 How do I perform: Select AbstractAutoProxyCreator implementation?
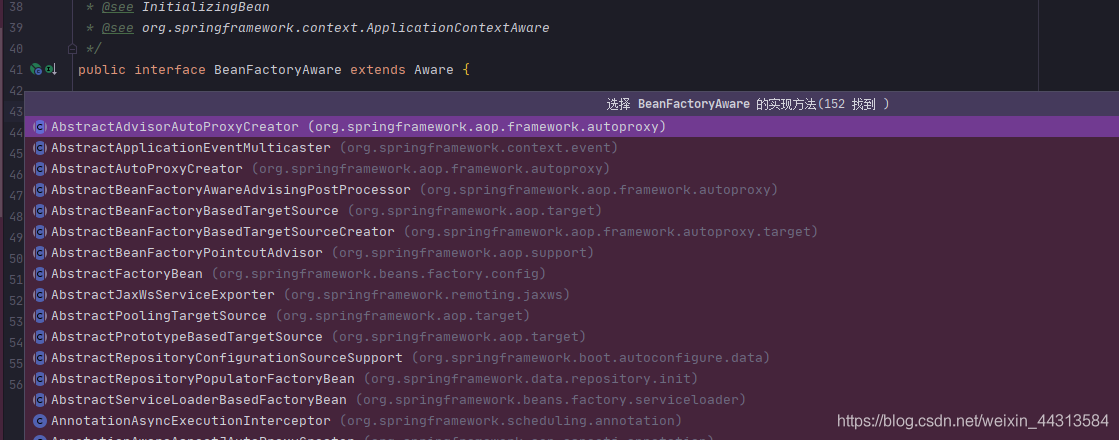(146, 169)
